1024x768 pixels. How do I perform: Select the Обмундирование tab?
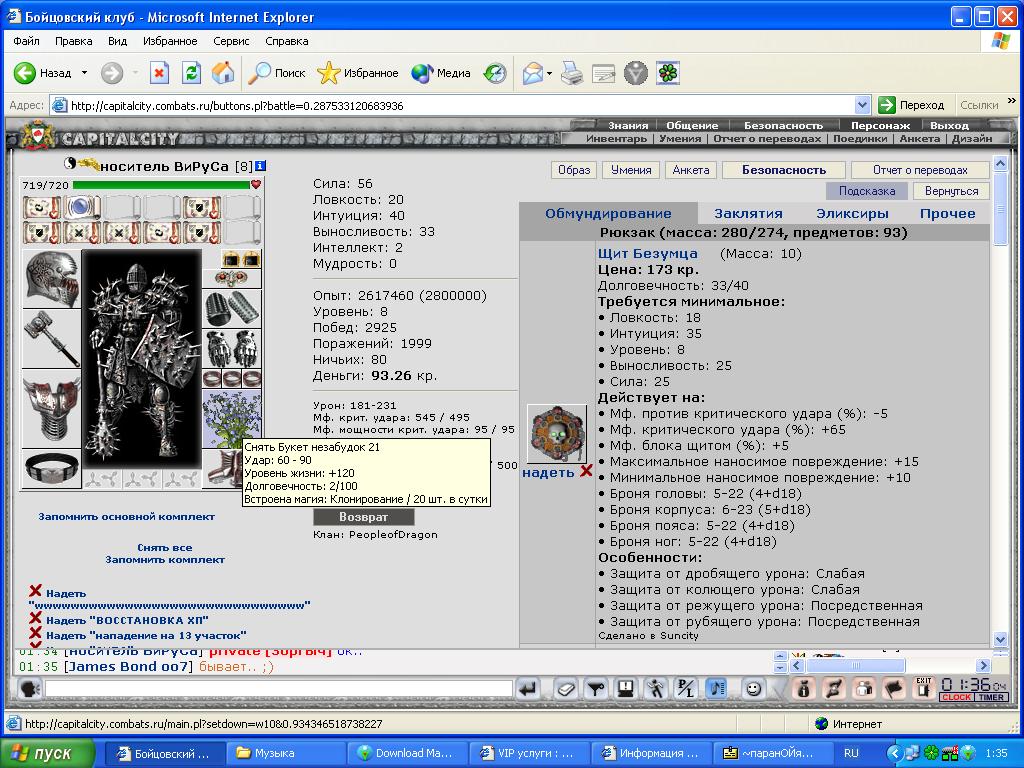coord(608,214)
